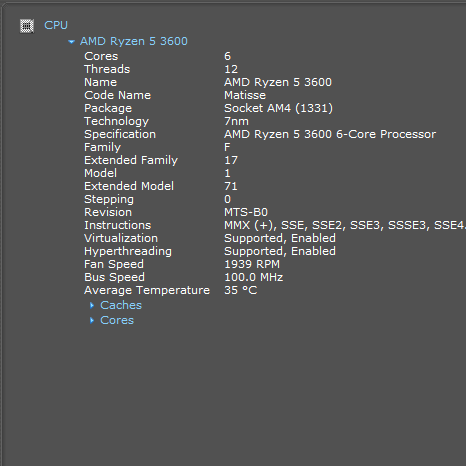This screenshot has width=466, height=466.
Task: Select the MMX (+), SSE instructions value
Action: pyautogui.click(x=345, y=225)
